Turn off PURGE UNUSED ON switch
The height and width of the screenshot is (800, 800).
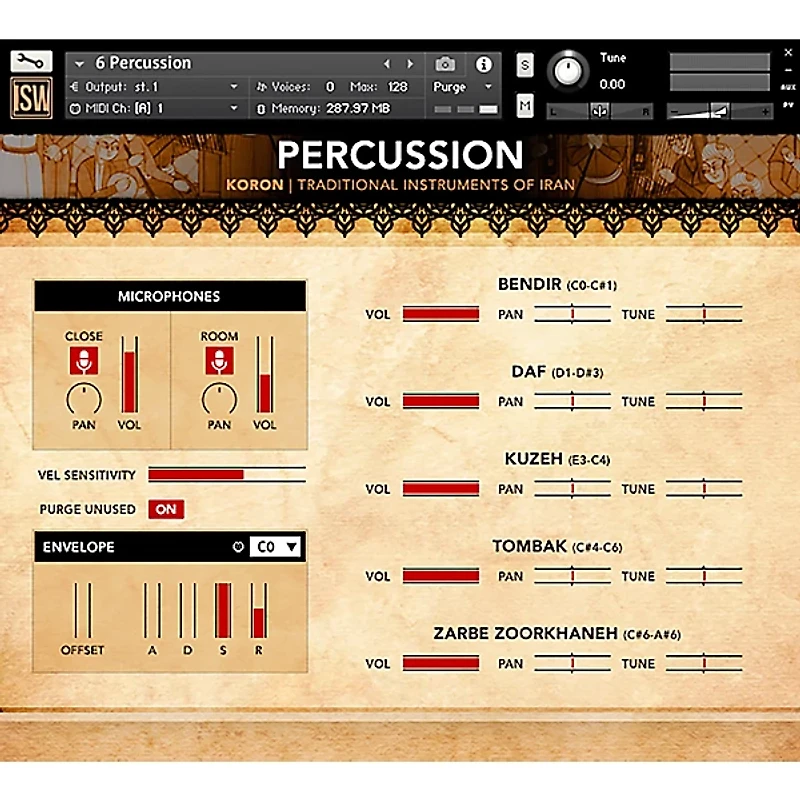(x=166, y=509)
